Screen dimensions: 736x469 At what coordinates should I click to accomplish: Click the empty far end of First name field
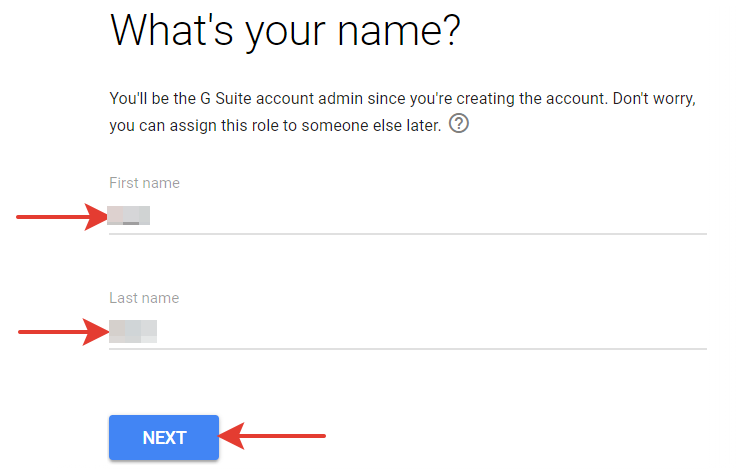tap(657, 215)
